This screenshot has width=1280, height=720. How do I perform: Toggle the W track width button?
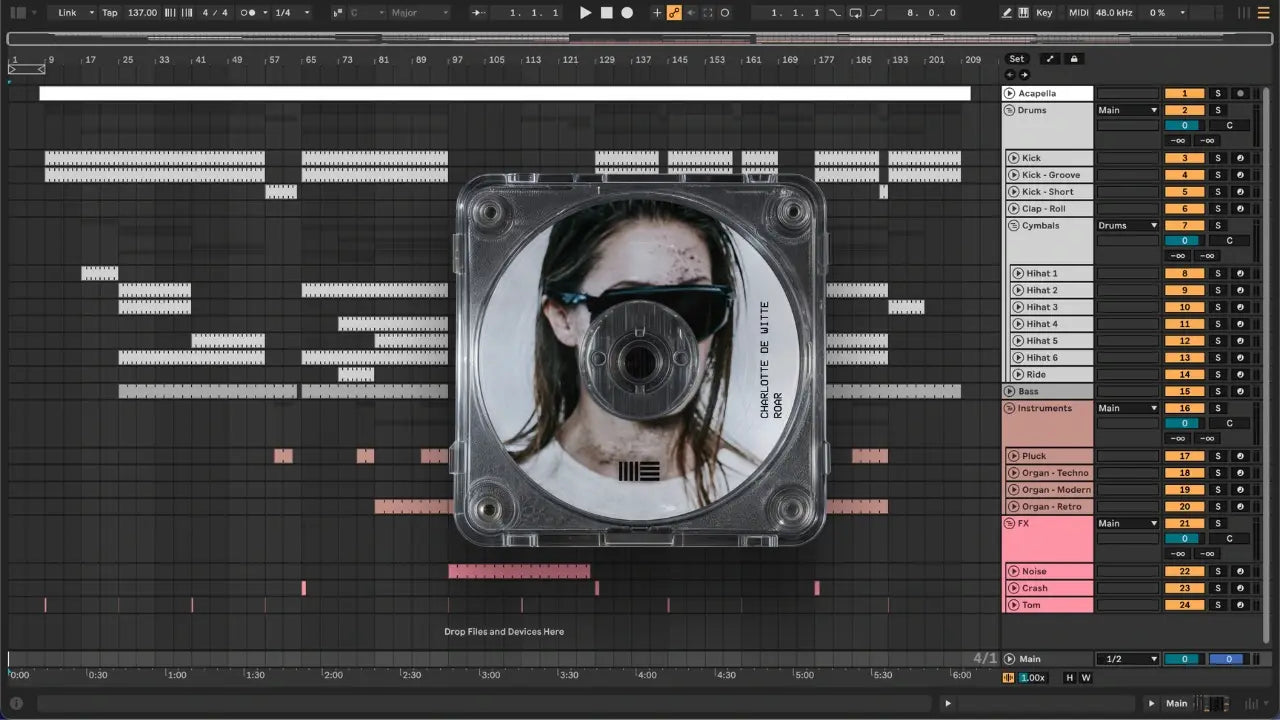click(x=1085, y=678)
